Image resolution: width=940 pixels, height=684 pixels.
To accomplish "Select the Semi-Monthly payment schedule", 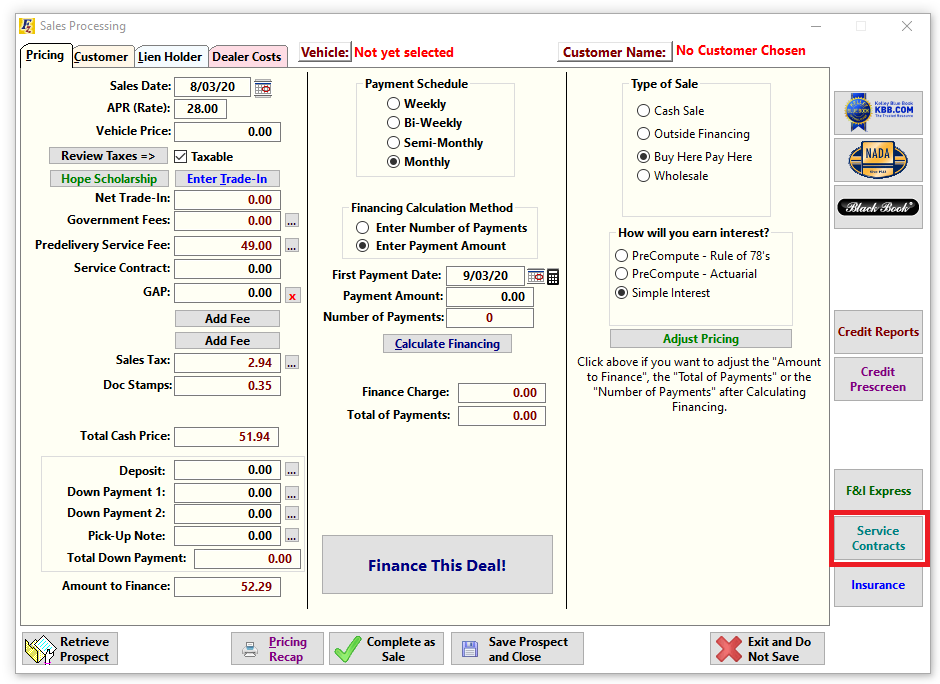I will pyautogui.click(x=393, y=143).
